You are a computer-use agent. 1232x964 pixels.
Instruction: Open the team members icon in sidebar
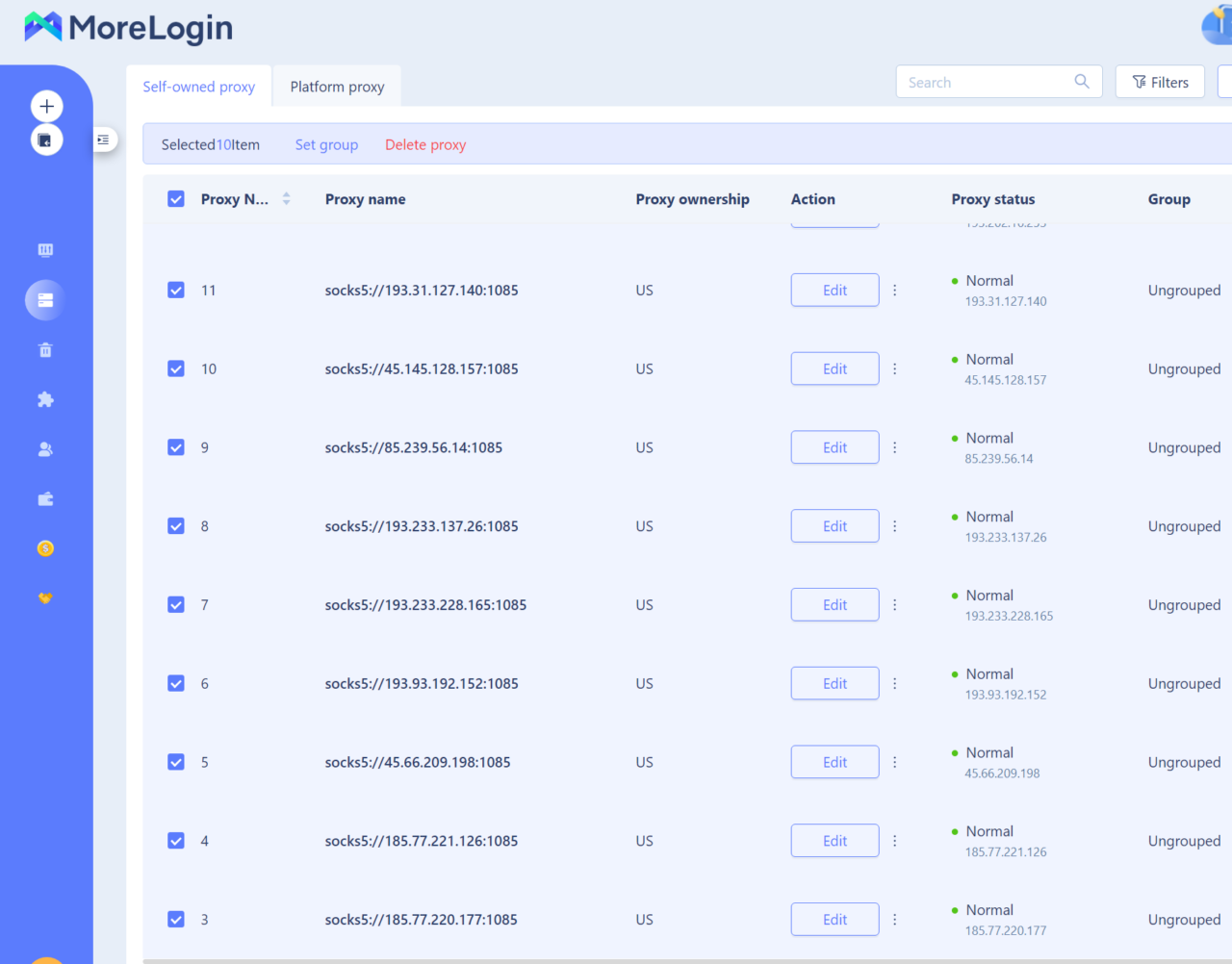pyautogui.click(x=45, y=449)
